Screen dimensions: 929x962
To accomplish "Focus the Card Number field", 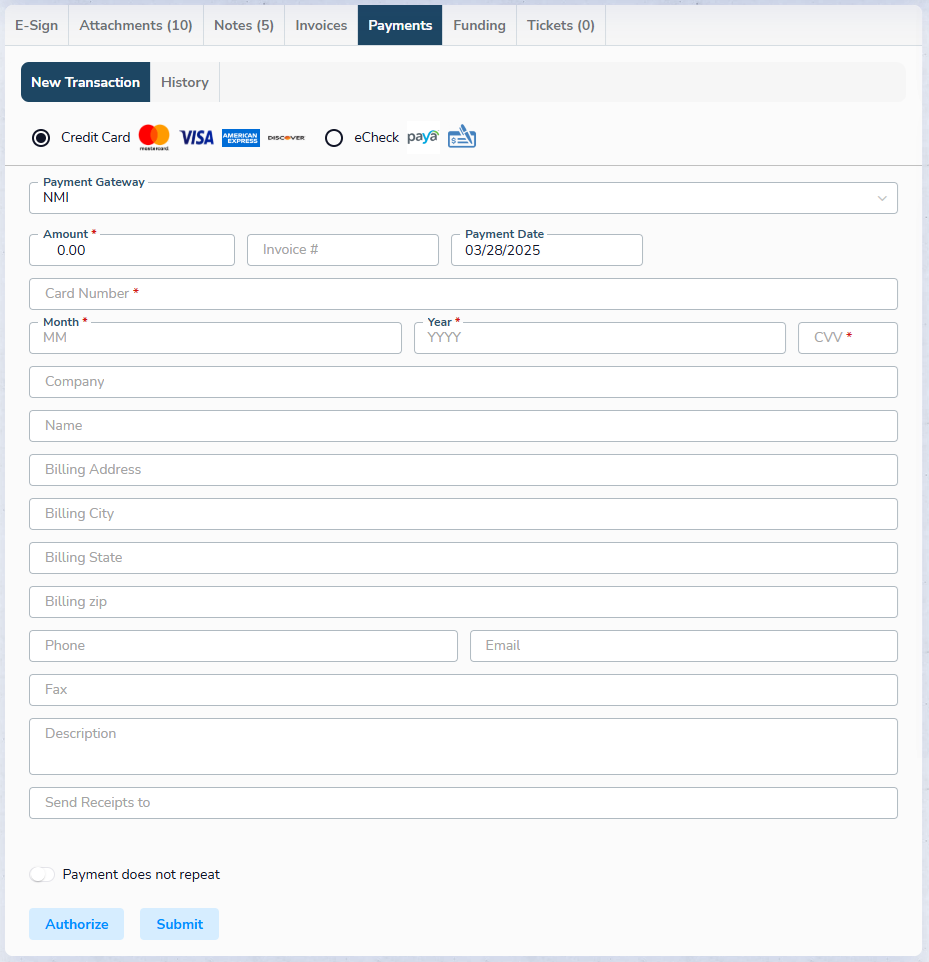I will [463, 294].
